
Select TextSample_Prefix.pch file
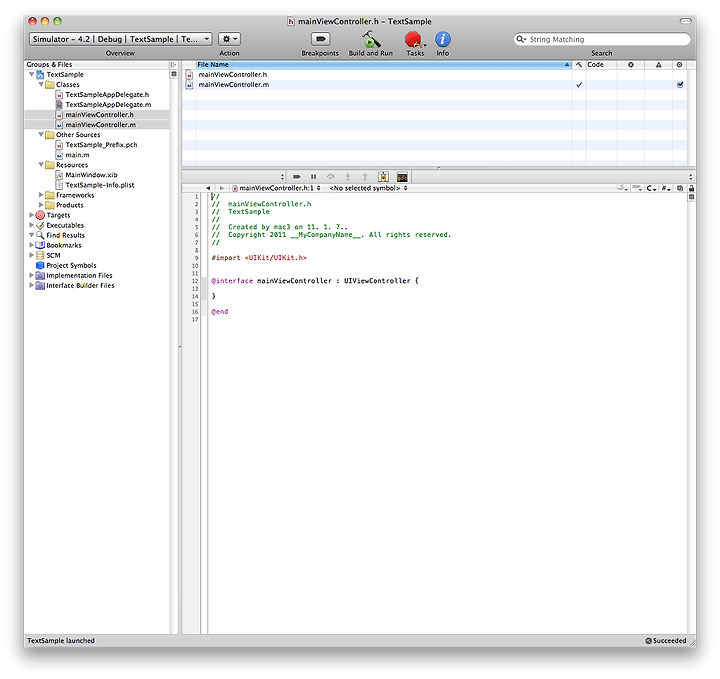point(101,145)
